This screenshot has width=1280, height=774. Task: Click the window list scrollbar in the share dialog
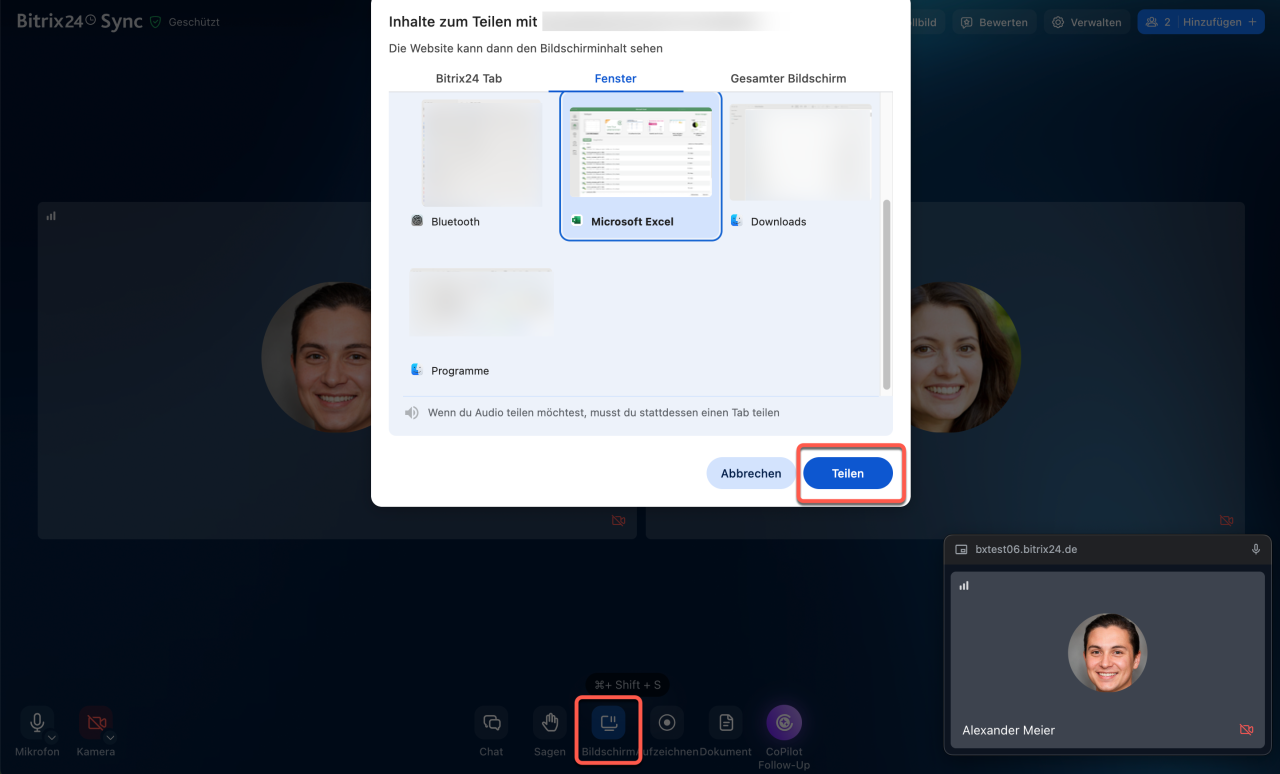pyautogui.click(x=887, y=295)
